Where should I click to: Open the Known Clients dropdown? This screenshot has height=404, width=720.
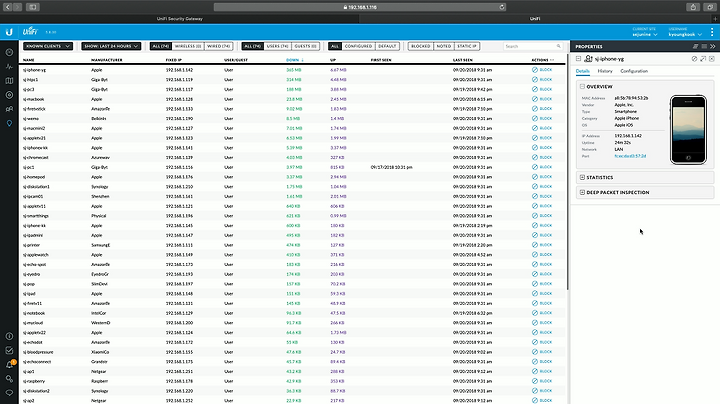tap(48, 46)
